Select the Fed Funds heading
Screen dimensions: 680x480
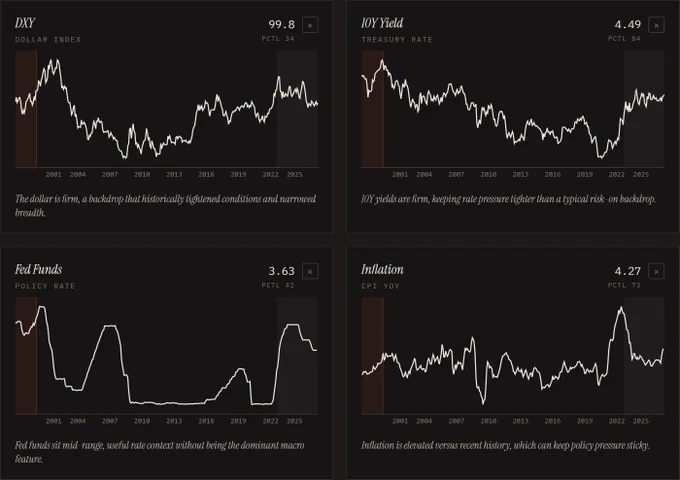tap(39, 270)
